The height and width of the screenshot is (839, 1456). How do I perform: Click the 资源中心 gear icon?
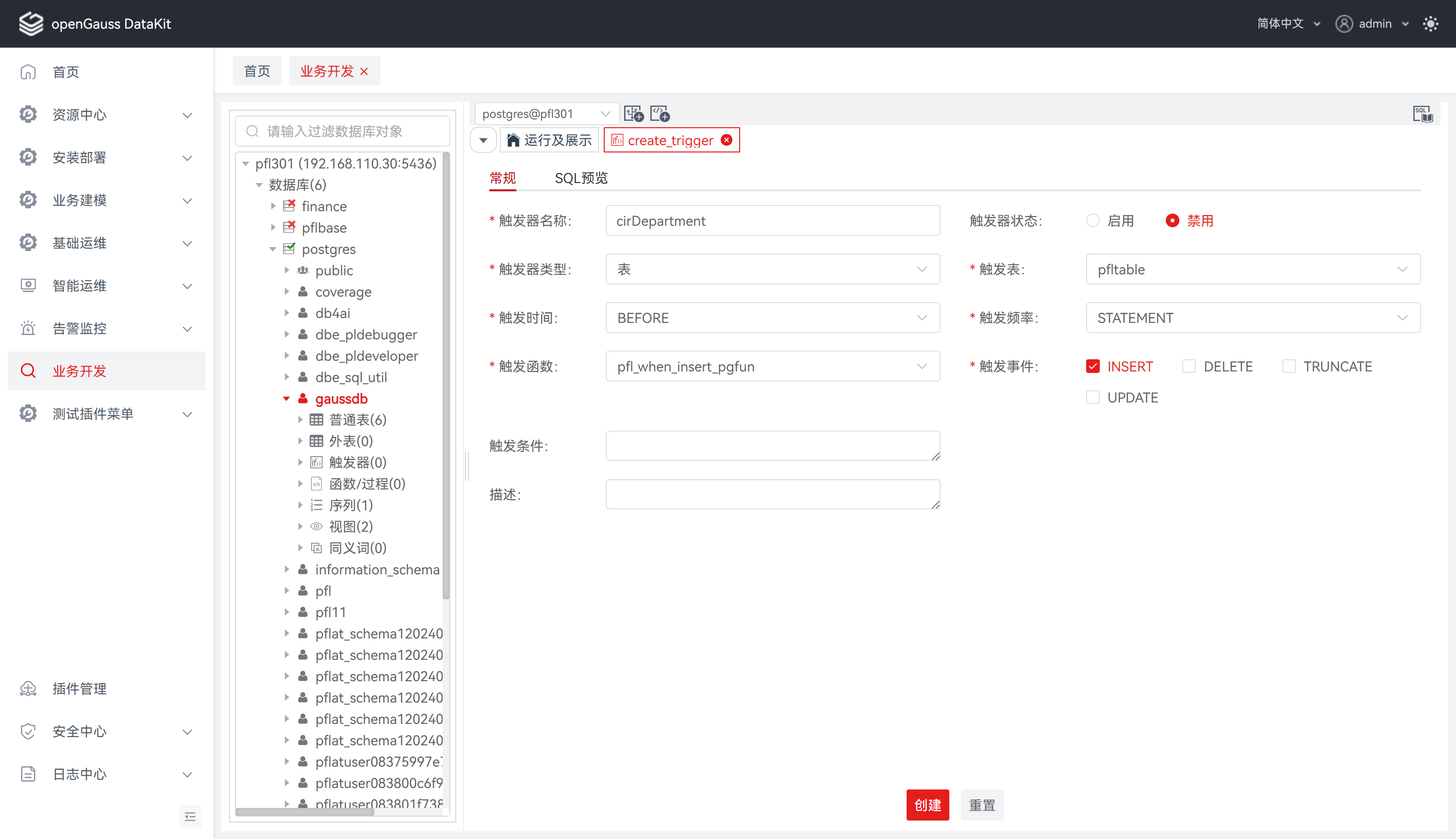pyautogui.click(x=28, y=115)
